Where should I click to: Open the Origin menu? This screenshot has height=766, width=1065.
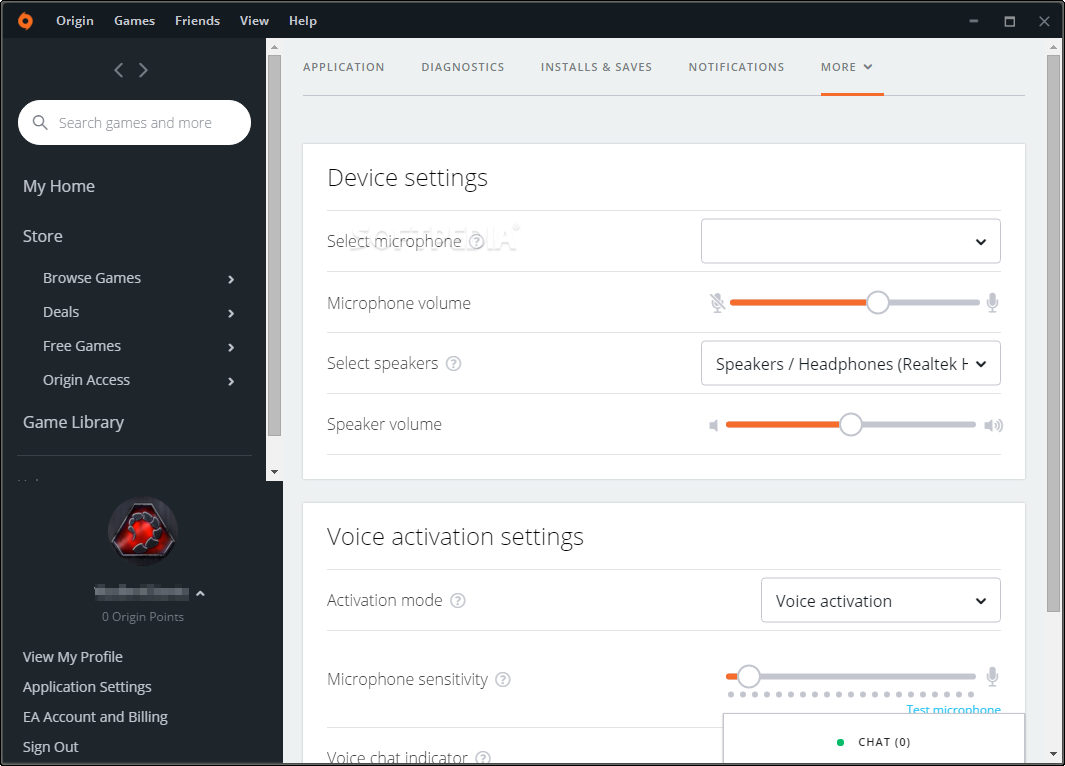pos(75,21)
